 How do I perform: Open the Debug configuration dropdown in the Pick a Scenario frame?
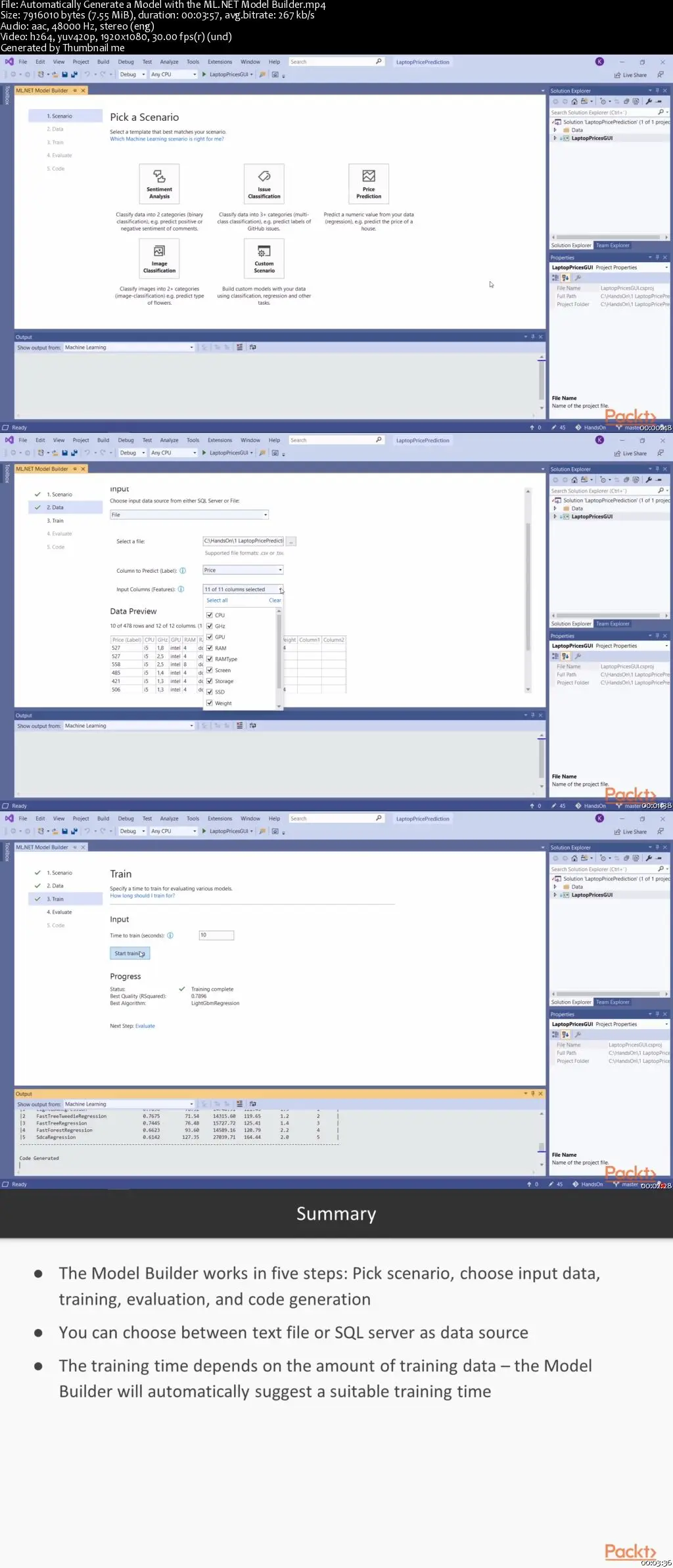tap(132, 74)
